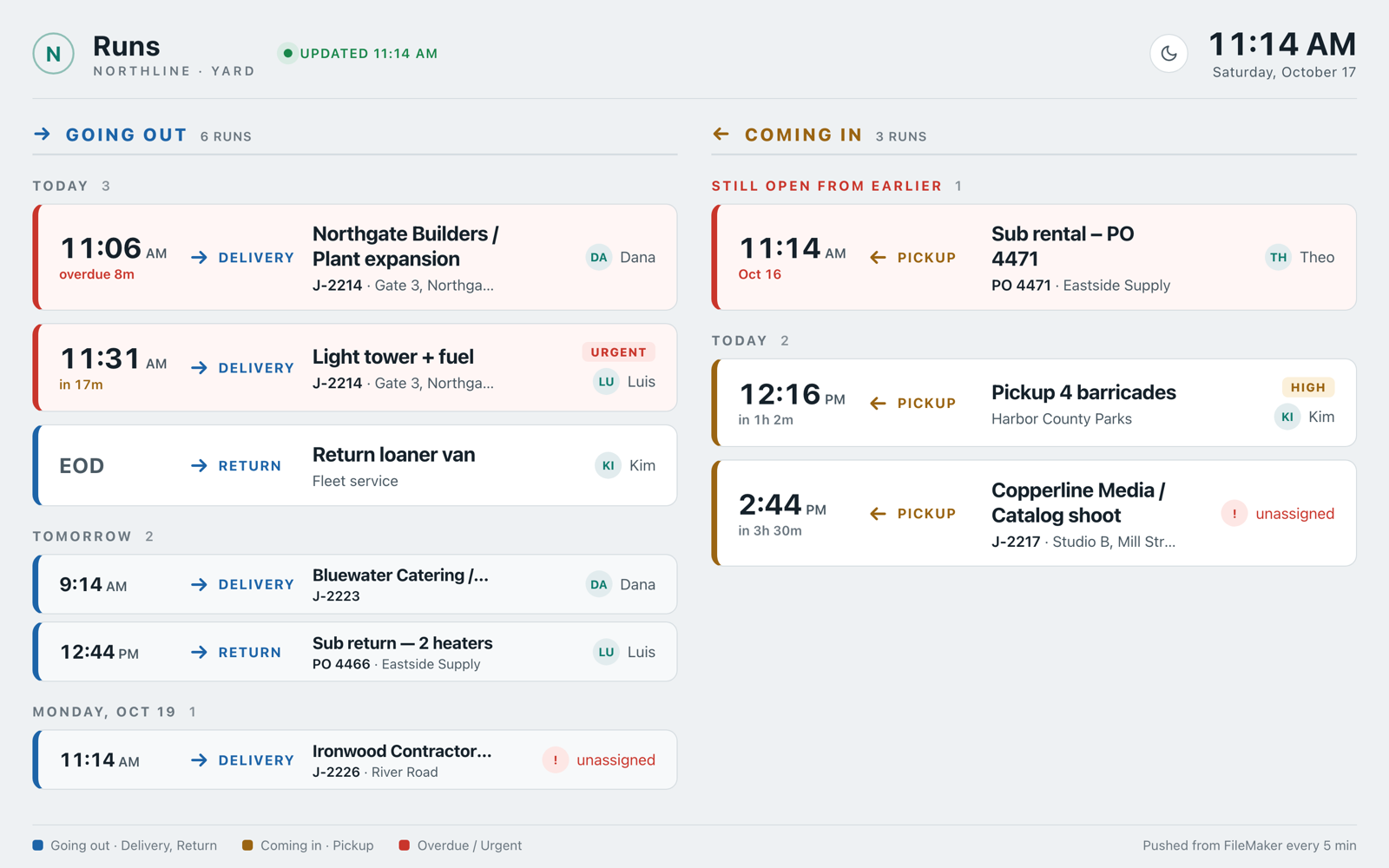Click the brown Coming in legend swatch
Viewport: 1389px width, 868px height.
pyautogui.click(x=247, y=845)
